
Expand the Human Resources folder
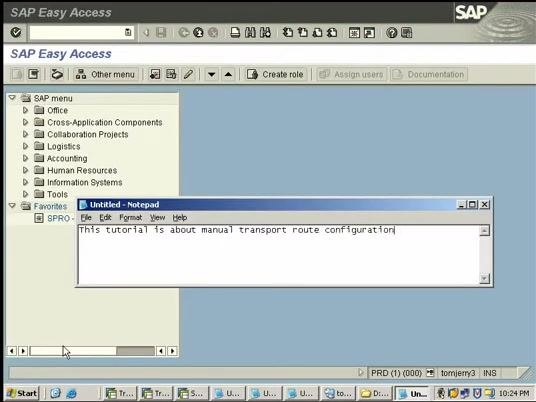pyautogui.click(x=25, y=170)
